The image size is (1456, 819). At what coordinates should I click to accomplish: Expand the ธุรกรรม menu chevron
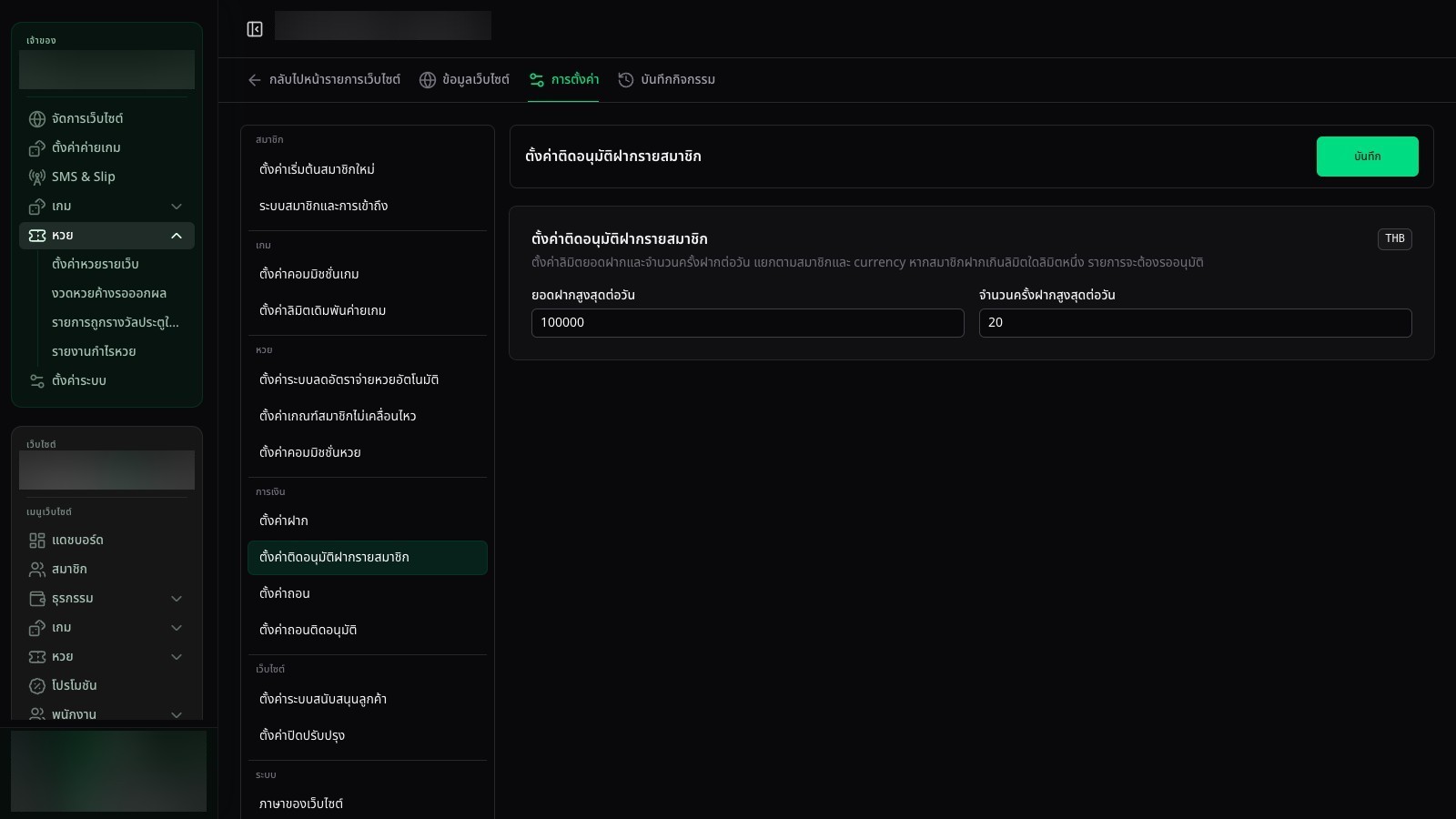(x=177, y=599)
